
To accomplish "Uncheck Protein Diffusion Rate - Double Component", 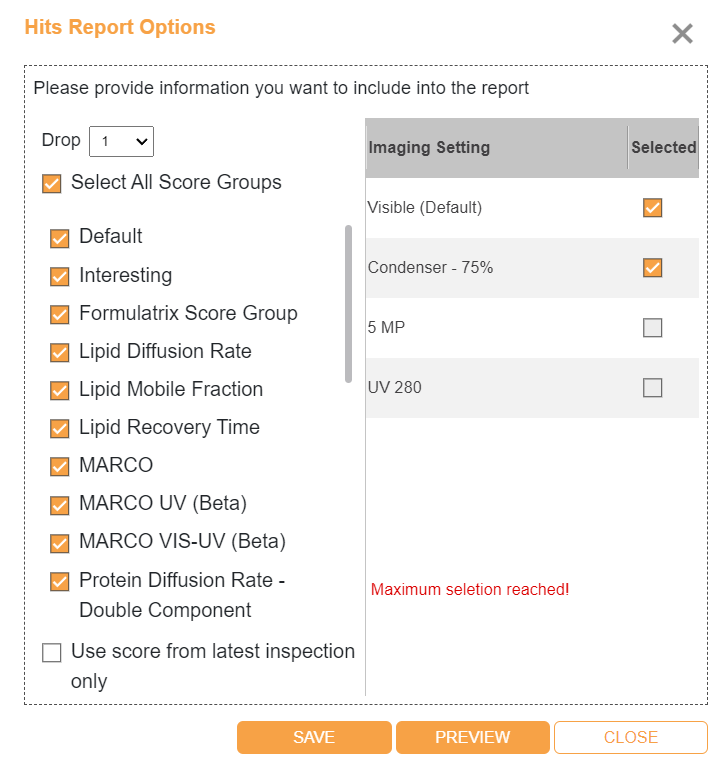I will click(x=59, y=581).
